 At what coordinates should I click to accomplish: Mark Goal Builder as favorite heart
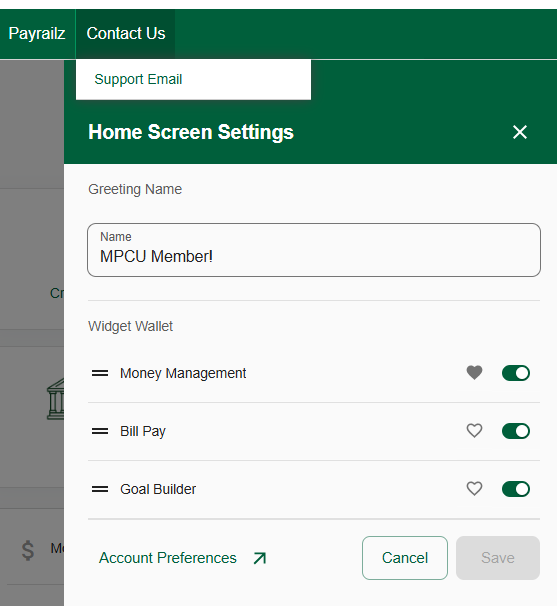pos(474,489)
